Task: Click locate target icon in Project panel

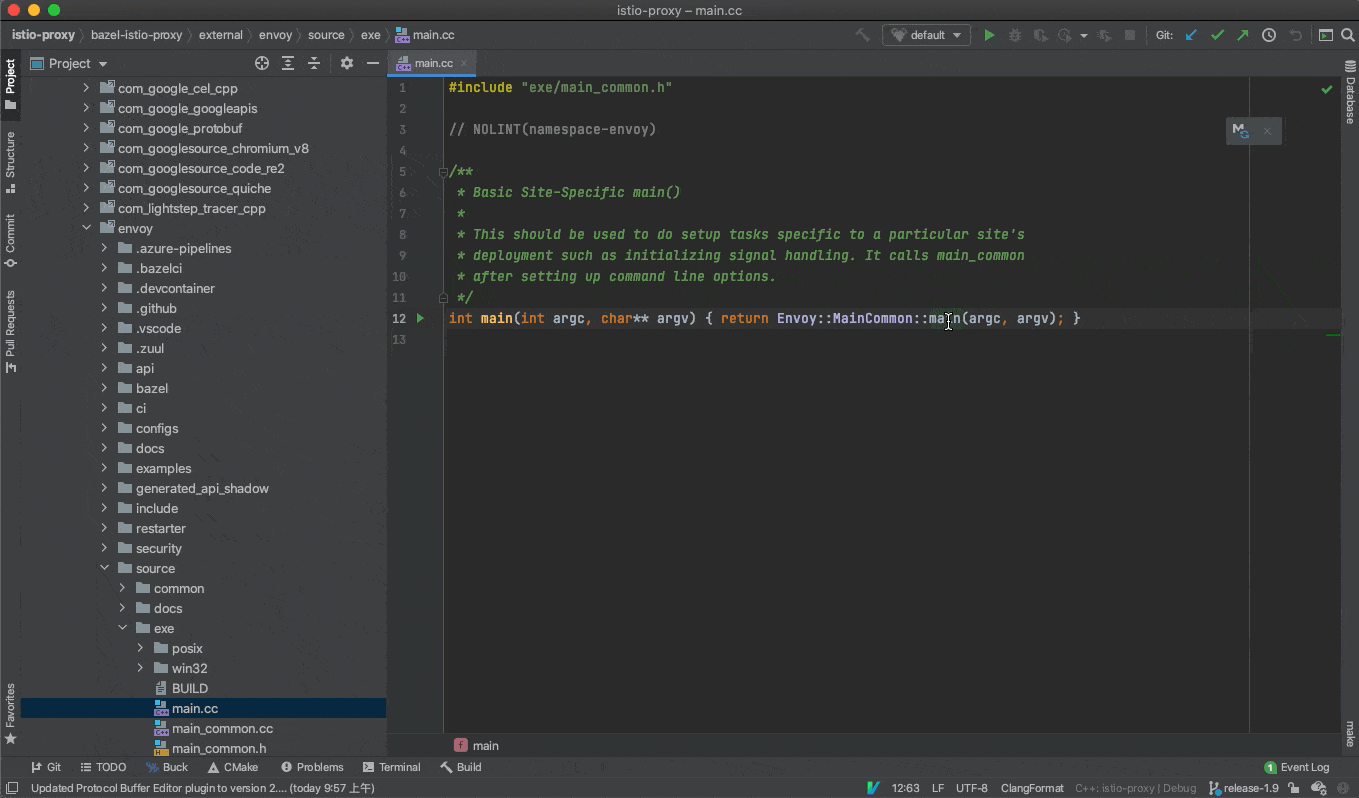Action: (x=262, y=63)
